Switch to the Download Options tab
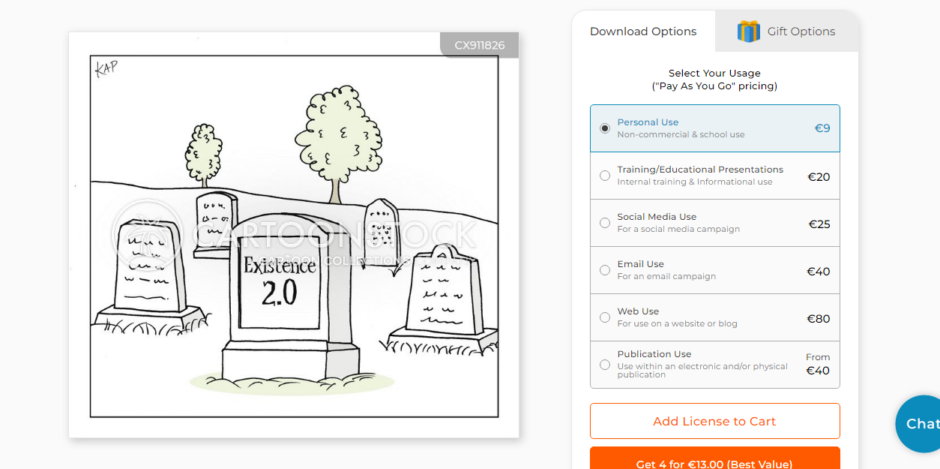The height and width of the screenshot is (469, 940). coord(643,31)
